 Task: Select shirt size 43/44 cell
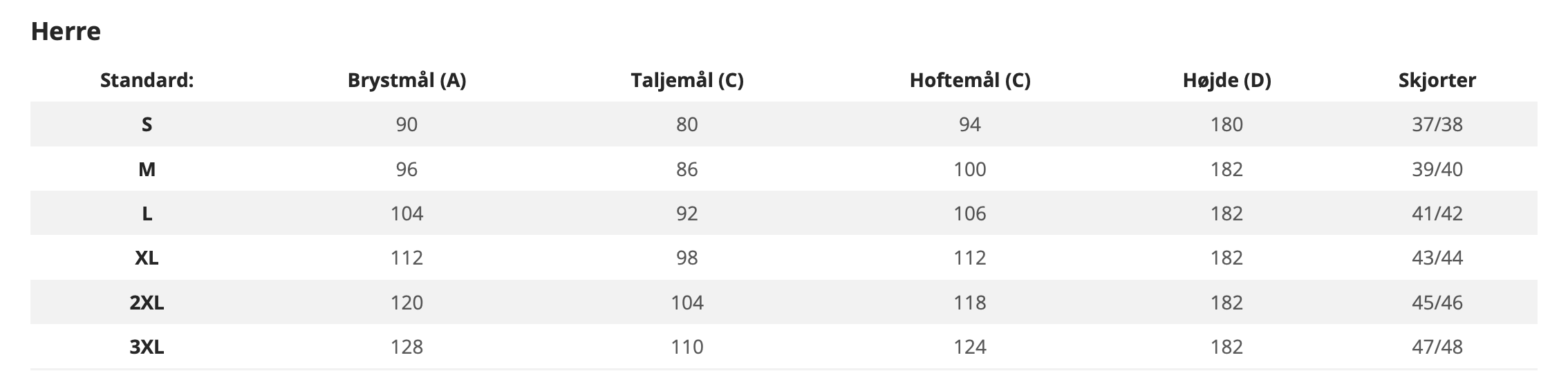(x=1437, y=258)
